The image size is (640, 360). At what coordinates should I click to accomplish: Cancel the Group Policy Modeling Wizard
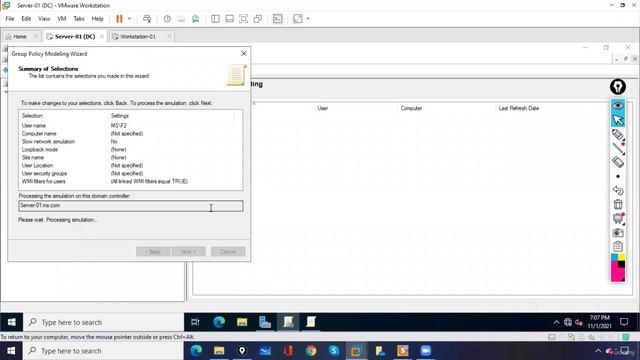point(228,251)
